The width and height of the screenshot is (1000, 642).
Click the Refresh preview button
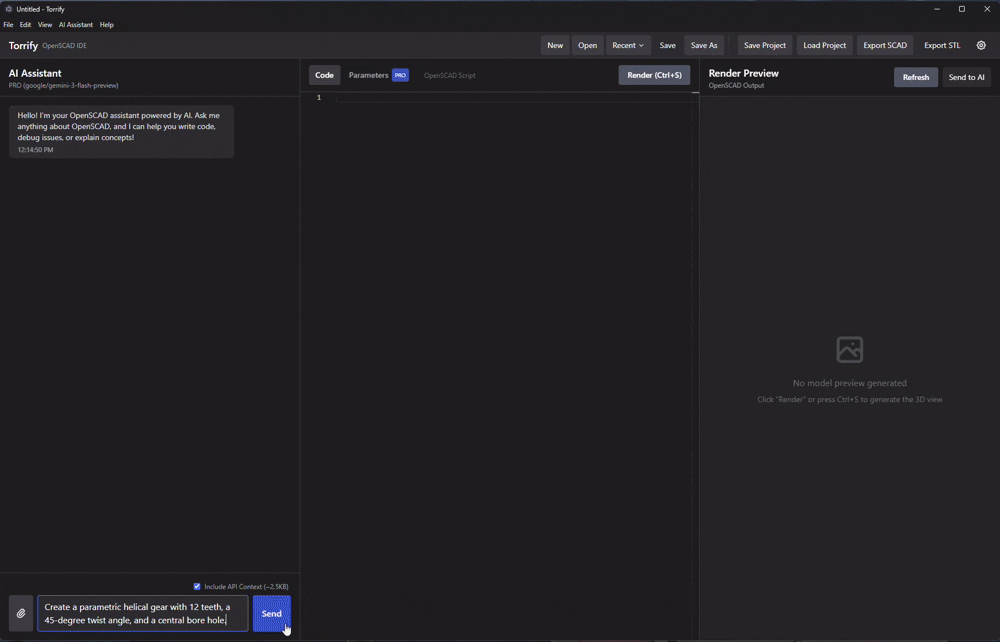[x=915, y=77]
